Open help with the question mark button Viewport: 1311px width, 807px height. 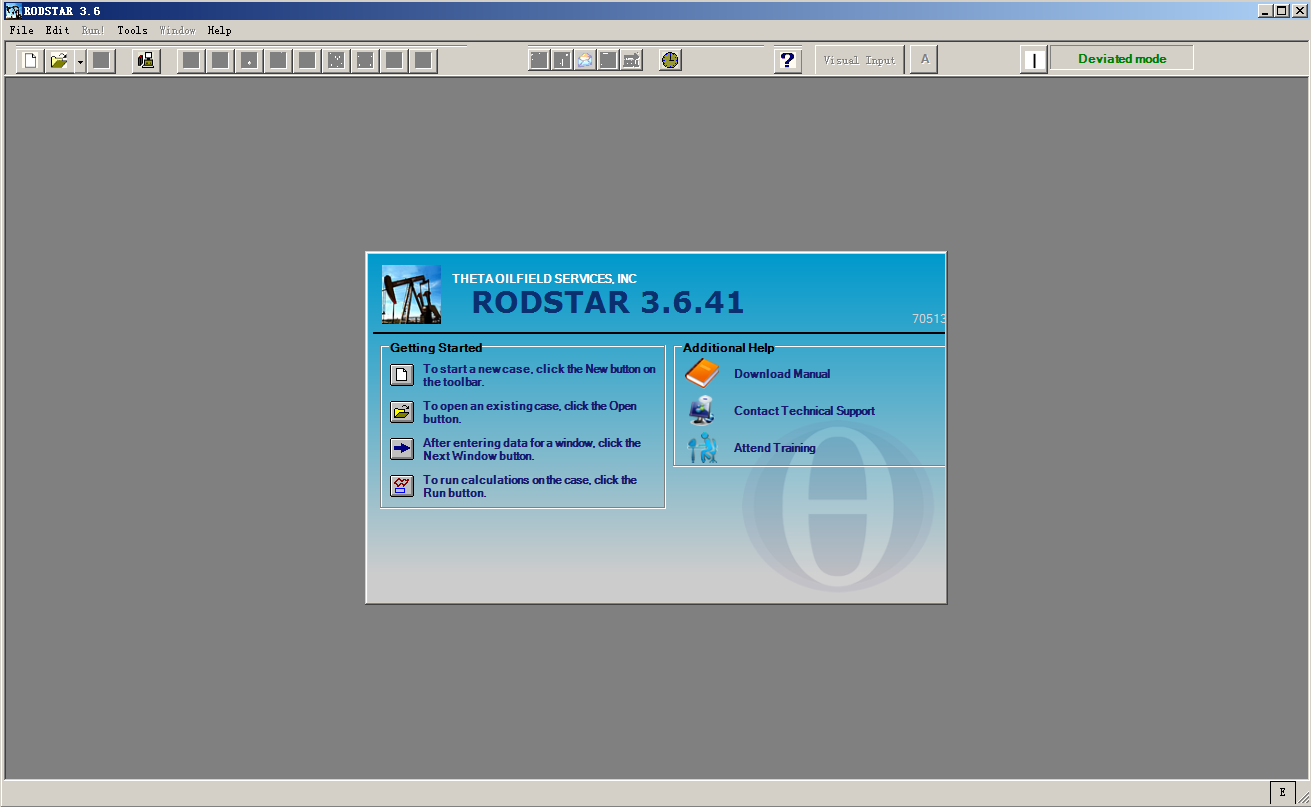coord(788,61)
